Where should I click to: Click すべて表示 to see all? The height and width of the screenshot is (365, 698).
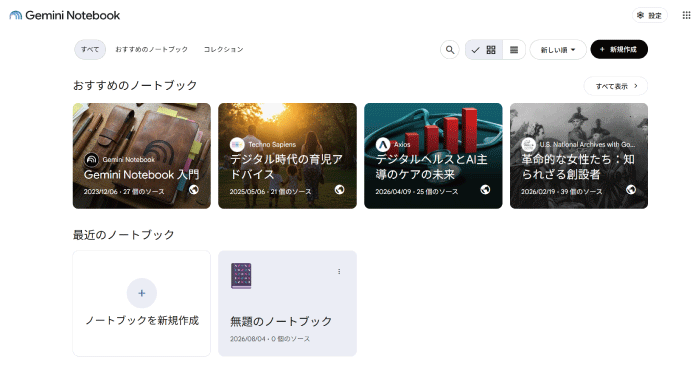(616, 86)
